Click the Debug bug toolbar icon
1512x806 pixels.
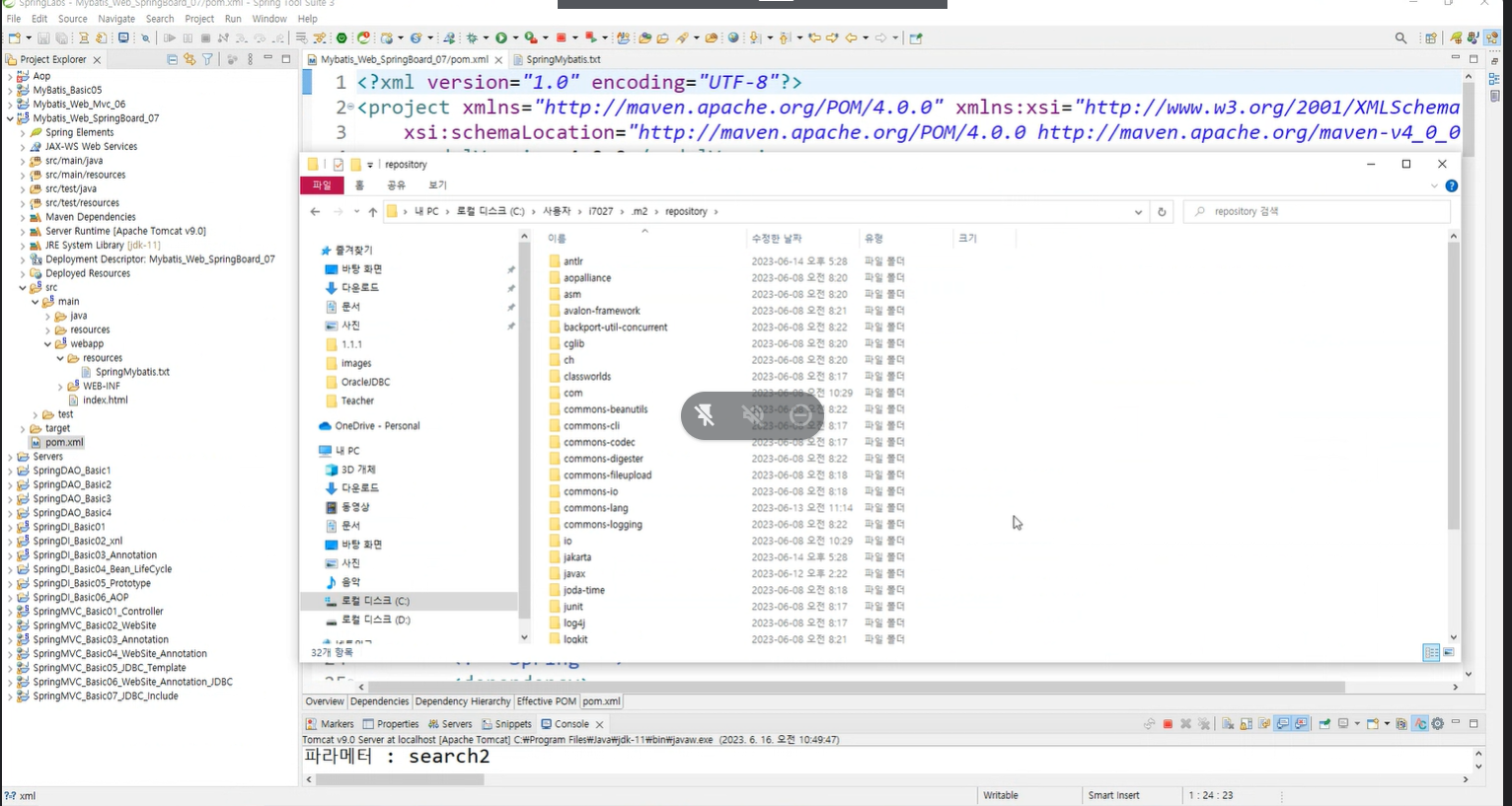coord(472,37)
